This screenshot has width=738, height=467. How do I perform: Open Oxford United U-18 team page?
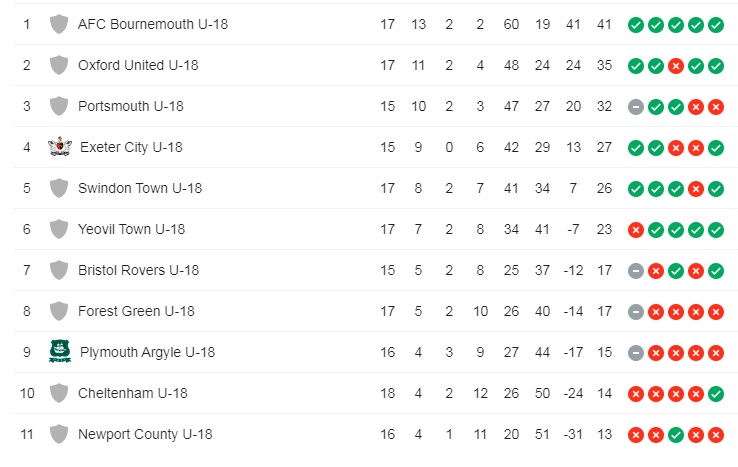[138, 65]
